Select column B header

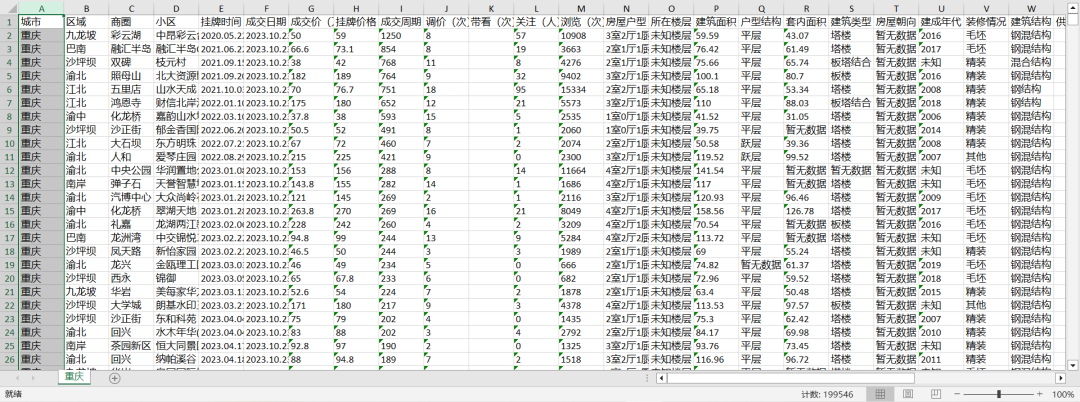point(86,8)
